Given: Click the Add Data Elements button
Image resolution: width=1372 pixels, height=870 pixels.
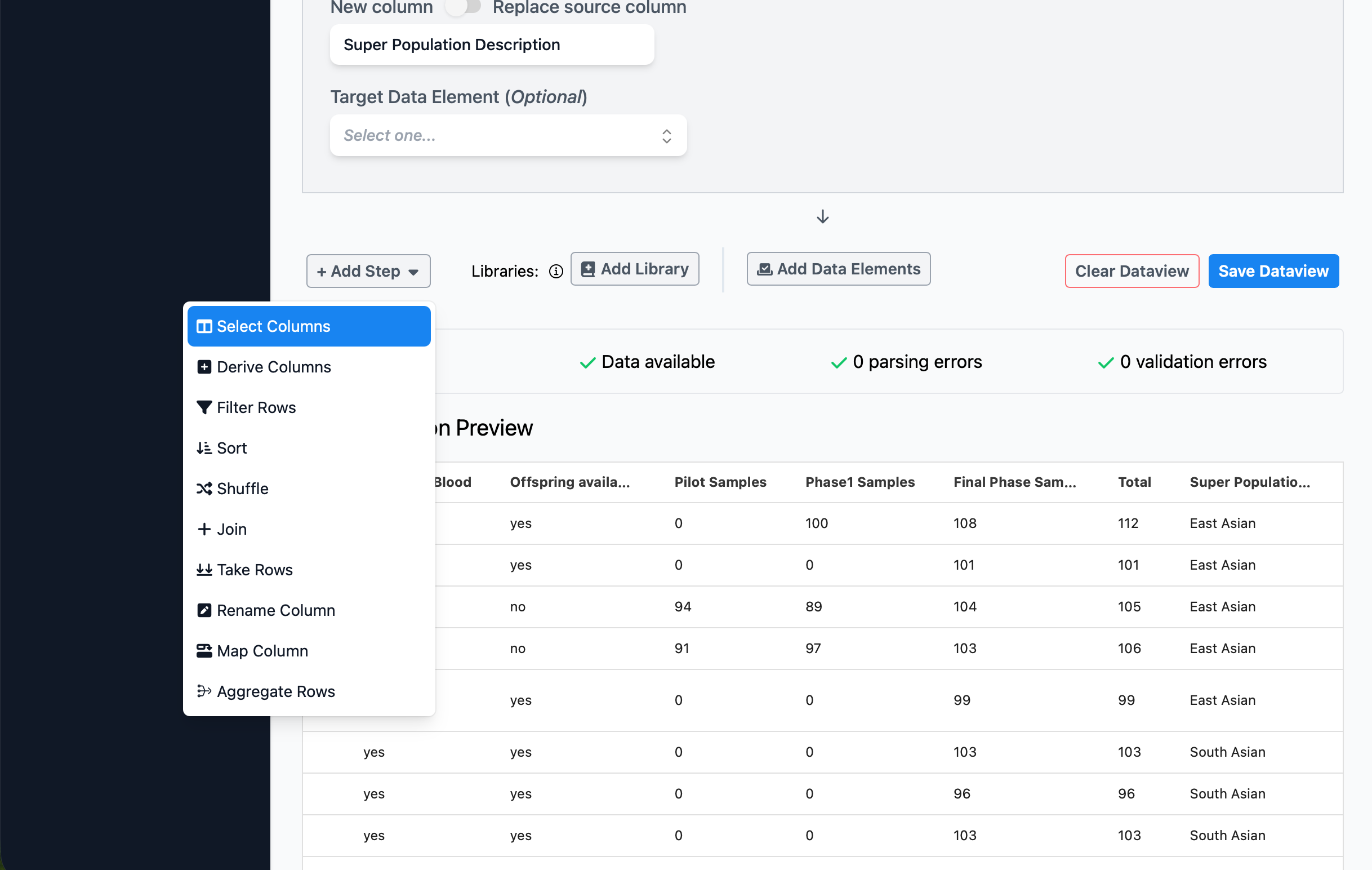Looking at the screenshot, I should point(838,269).
